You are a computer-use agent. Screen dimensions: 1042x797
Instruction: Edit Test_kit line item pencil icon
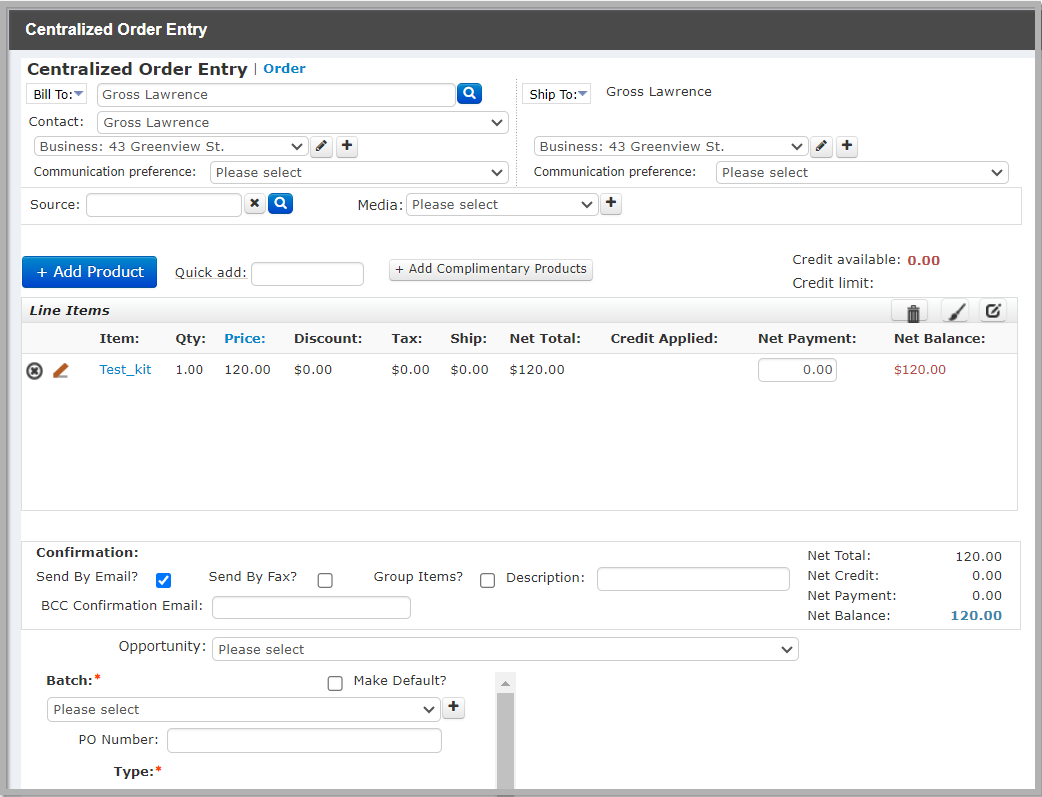60,370
